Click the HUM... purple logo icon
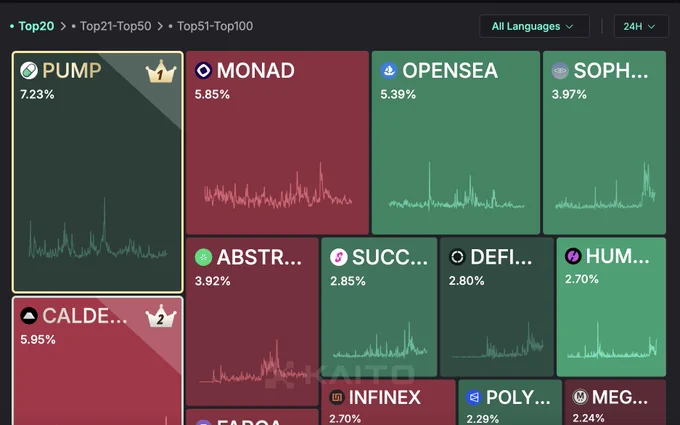 pos(573,256)
